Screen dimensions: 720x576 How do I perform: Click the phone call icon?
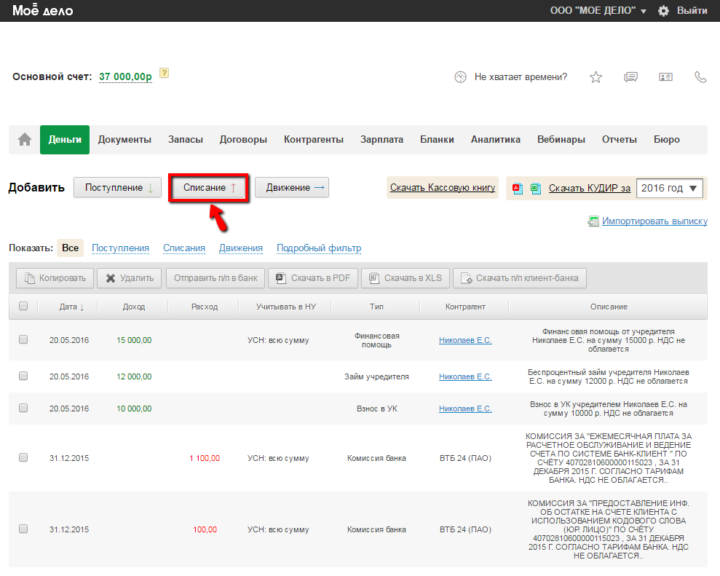pos(700,77)
